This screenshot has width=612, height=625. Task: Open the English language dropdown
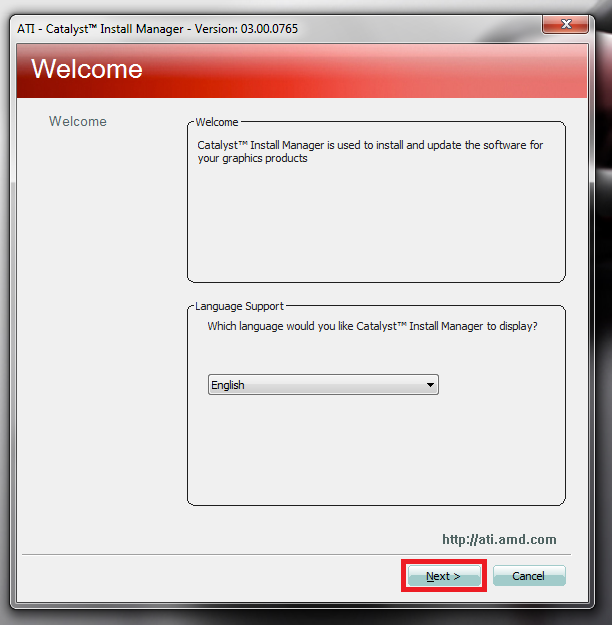tap(323, 385)
